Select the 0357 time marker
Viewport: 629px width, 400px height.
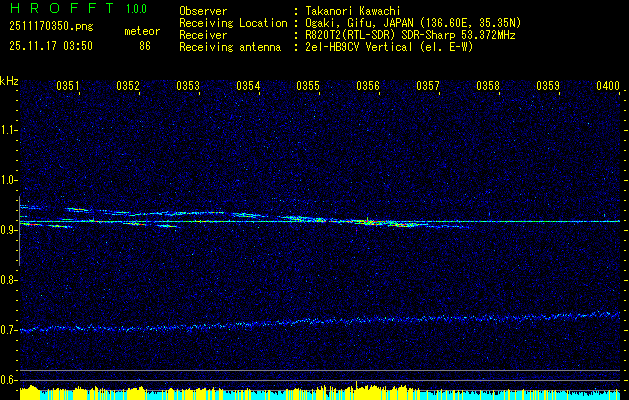428,86
